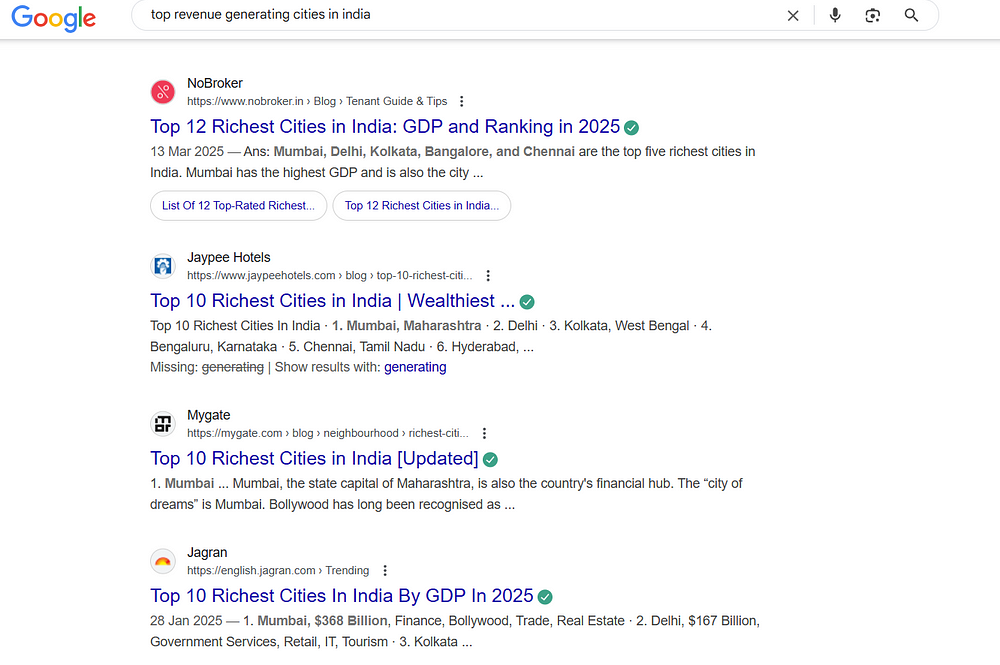Click the '13 Mar 2025' snippet date
The image size is (1000, 665).
tap(187, 152)
